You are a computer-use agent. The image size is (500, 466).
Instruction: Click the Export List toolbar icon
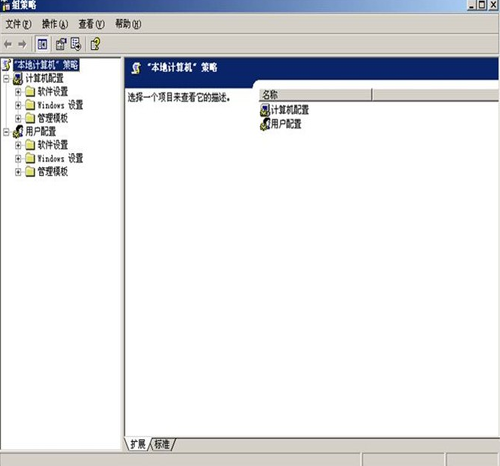(76, 44)
